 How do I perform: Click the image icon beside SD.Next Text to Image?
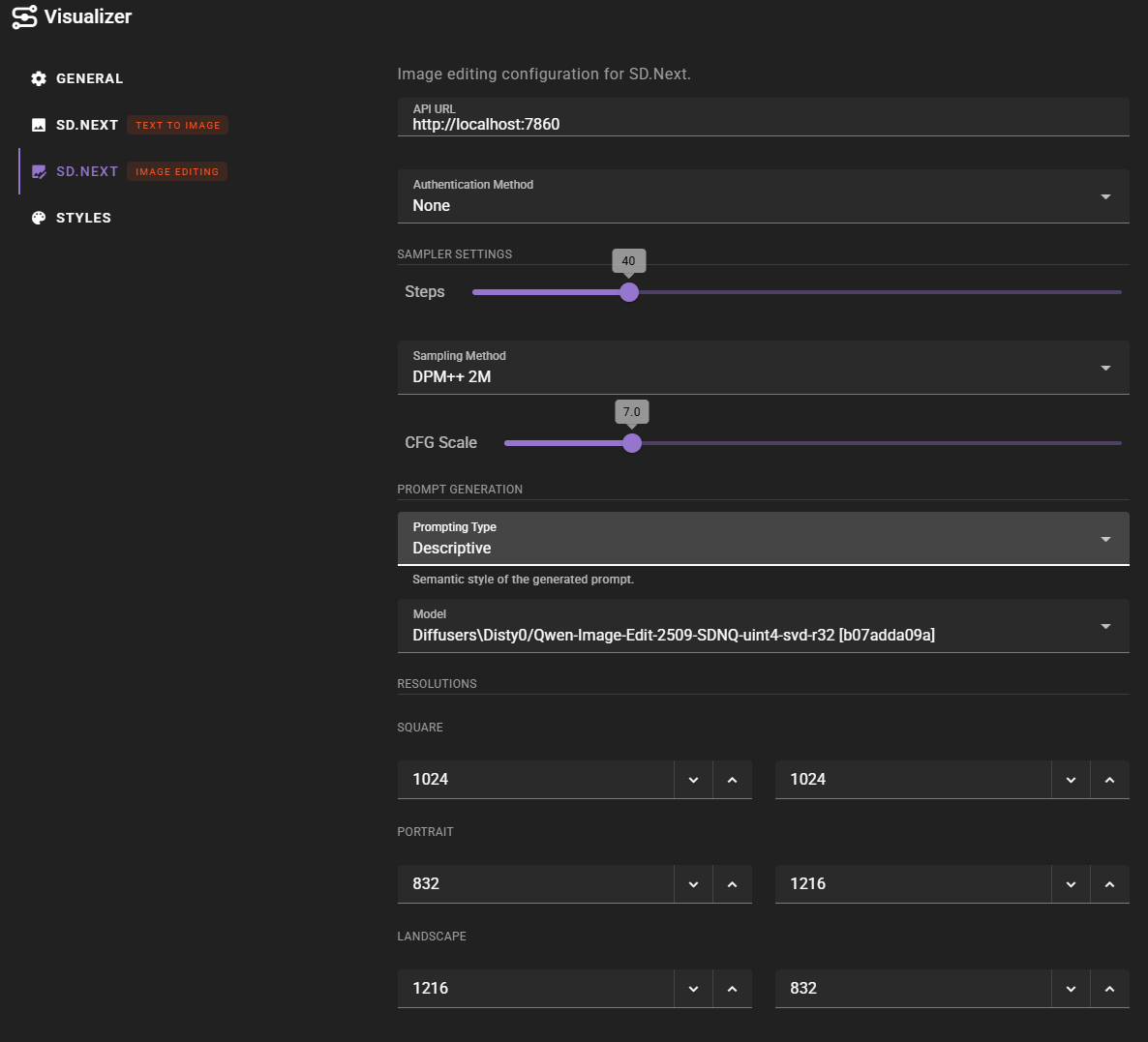pyautogui.click(x=39, y=125)
